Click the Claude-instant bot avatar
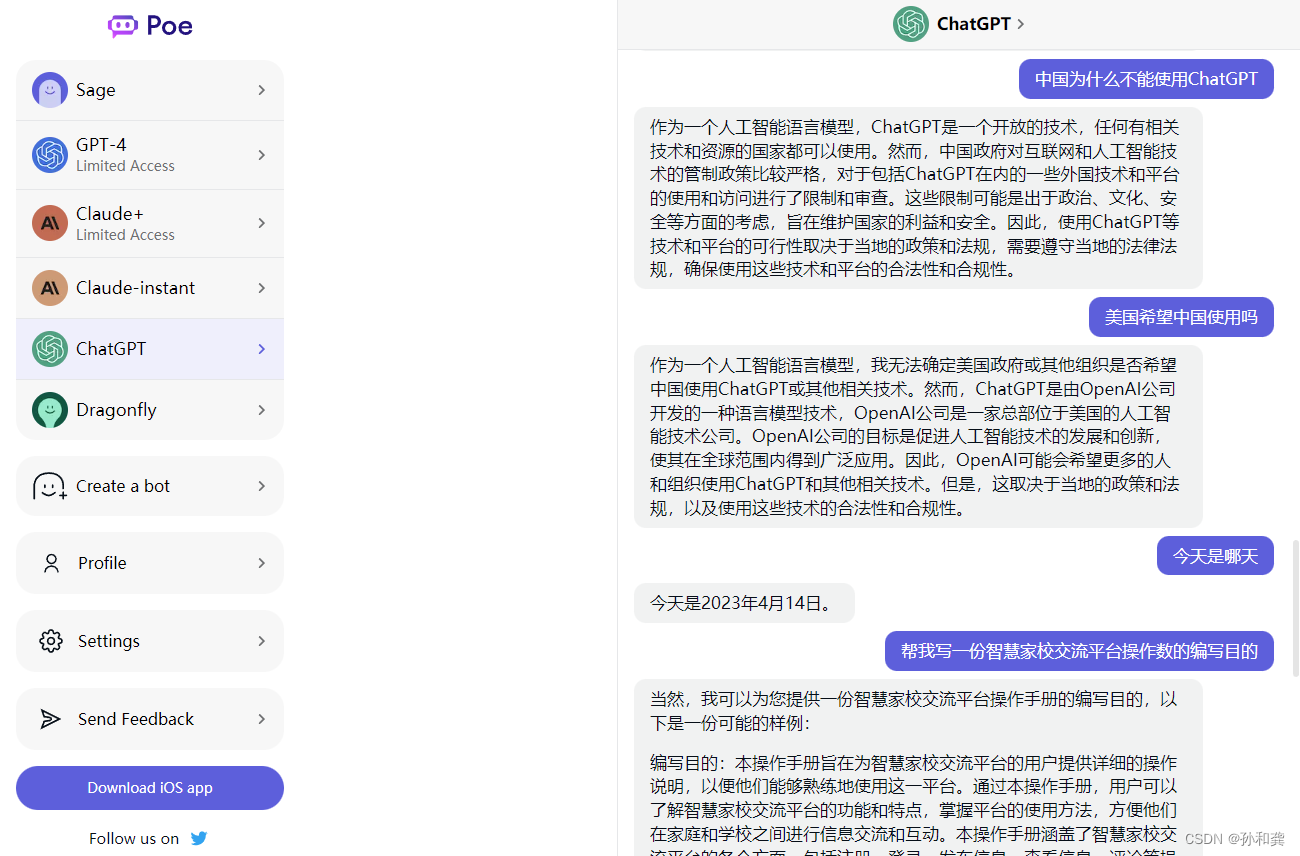1300x856 pixels. (50, 288)
